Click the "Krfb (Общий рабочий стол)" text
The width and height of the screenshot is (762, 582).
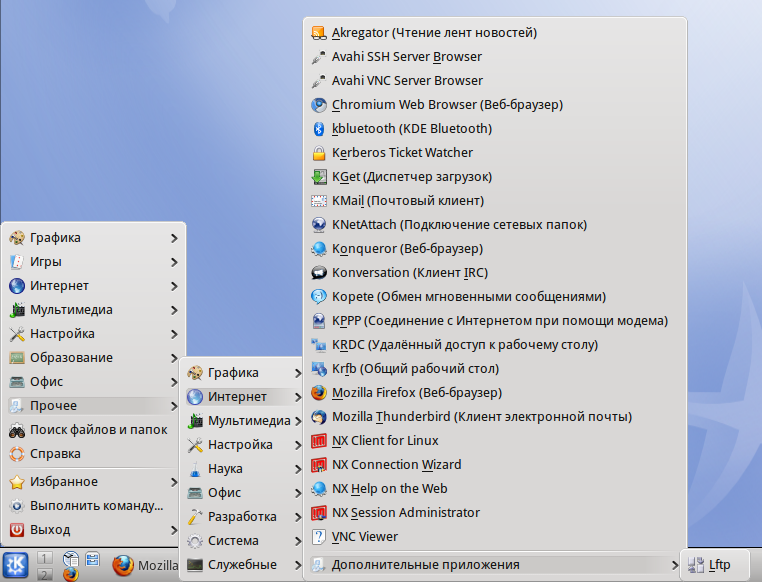[416, 369]
